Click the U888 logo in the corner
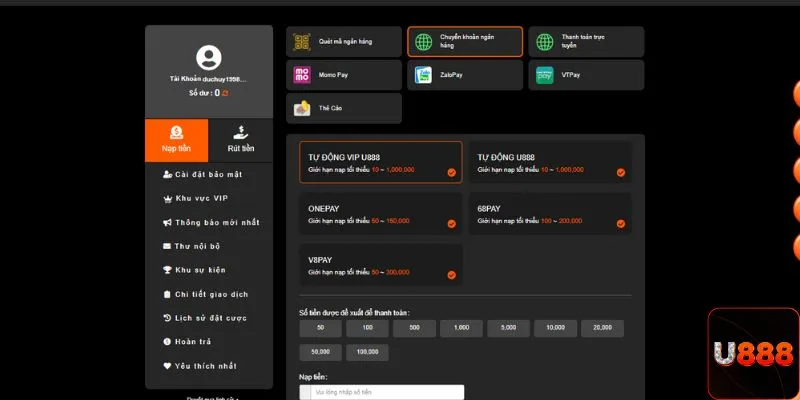800x400 pixels. pyautogui.click(x=754, y=354)
